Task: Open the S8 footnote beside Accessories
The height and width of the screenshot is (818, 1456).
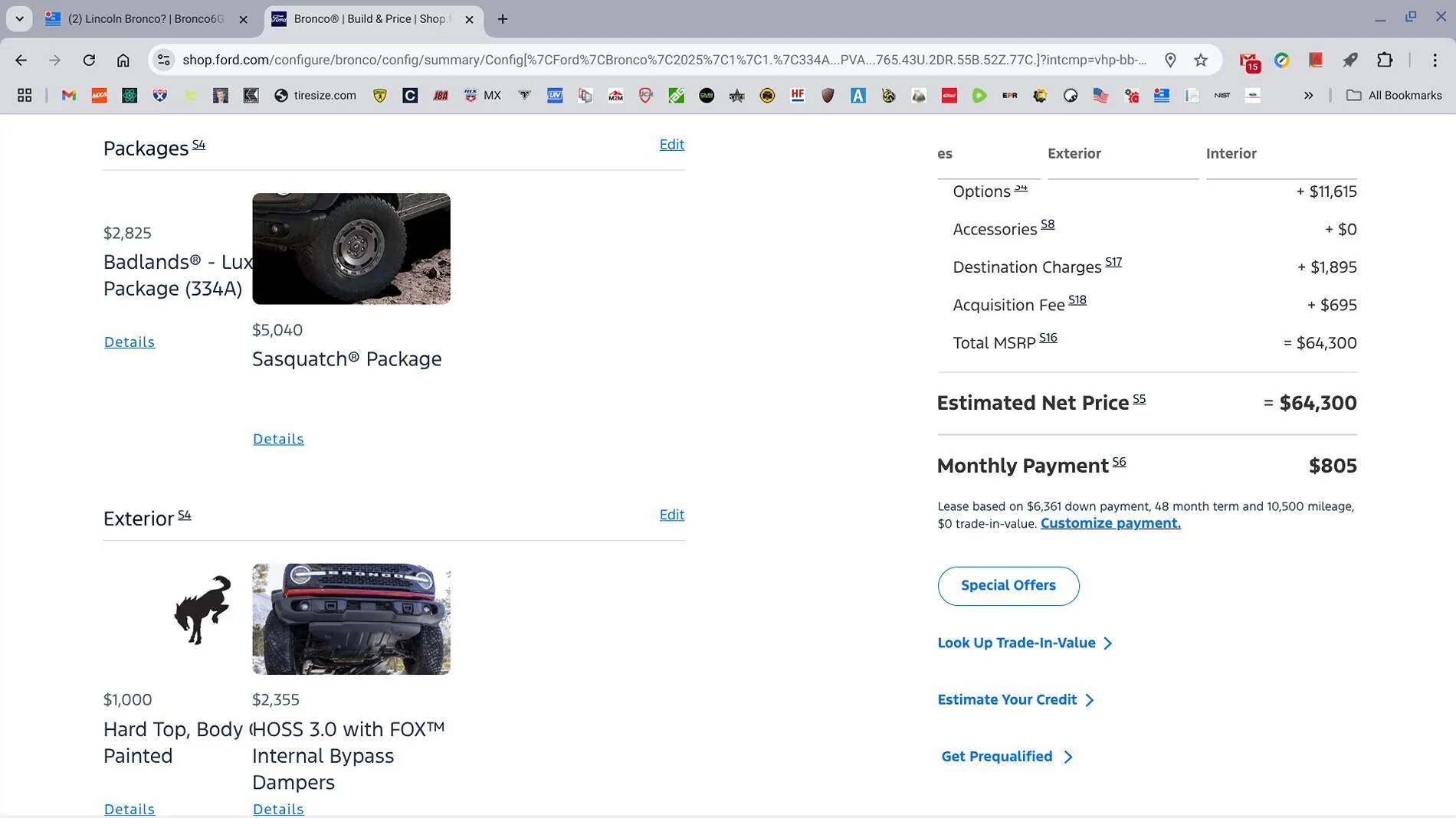Action: [x=1048, y=224]
